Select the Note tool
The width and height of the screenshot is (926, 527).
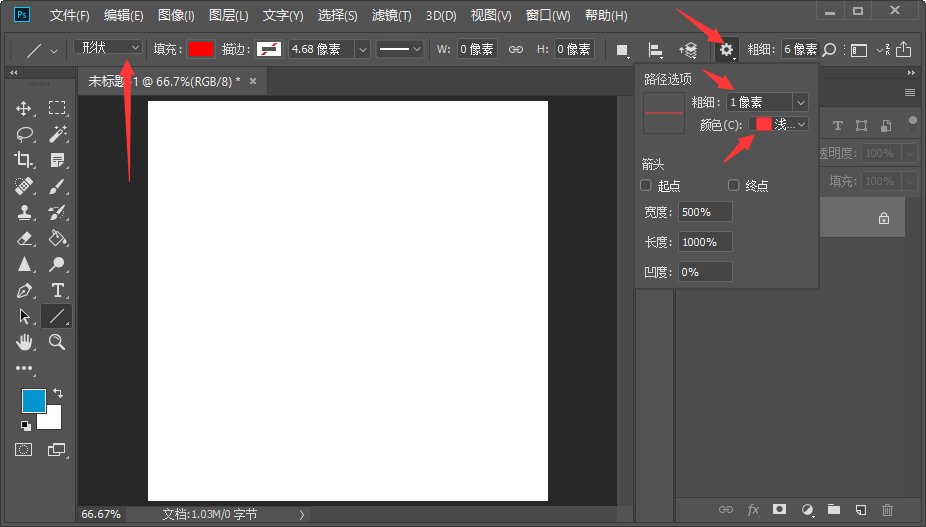point(57,160)
